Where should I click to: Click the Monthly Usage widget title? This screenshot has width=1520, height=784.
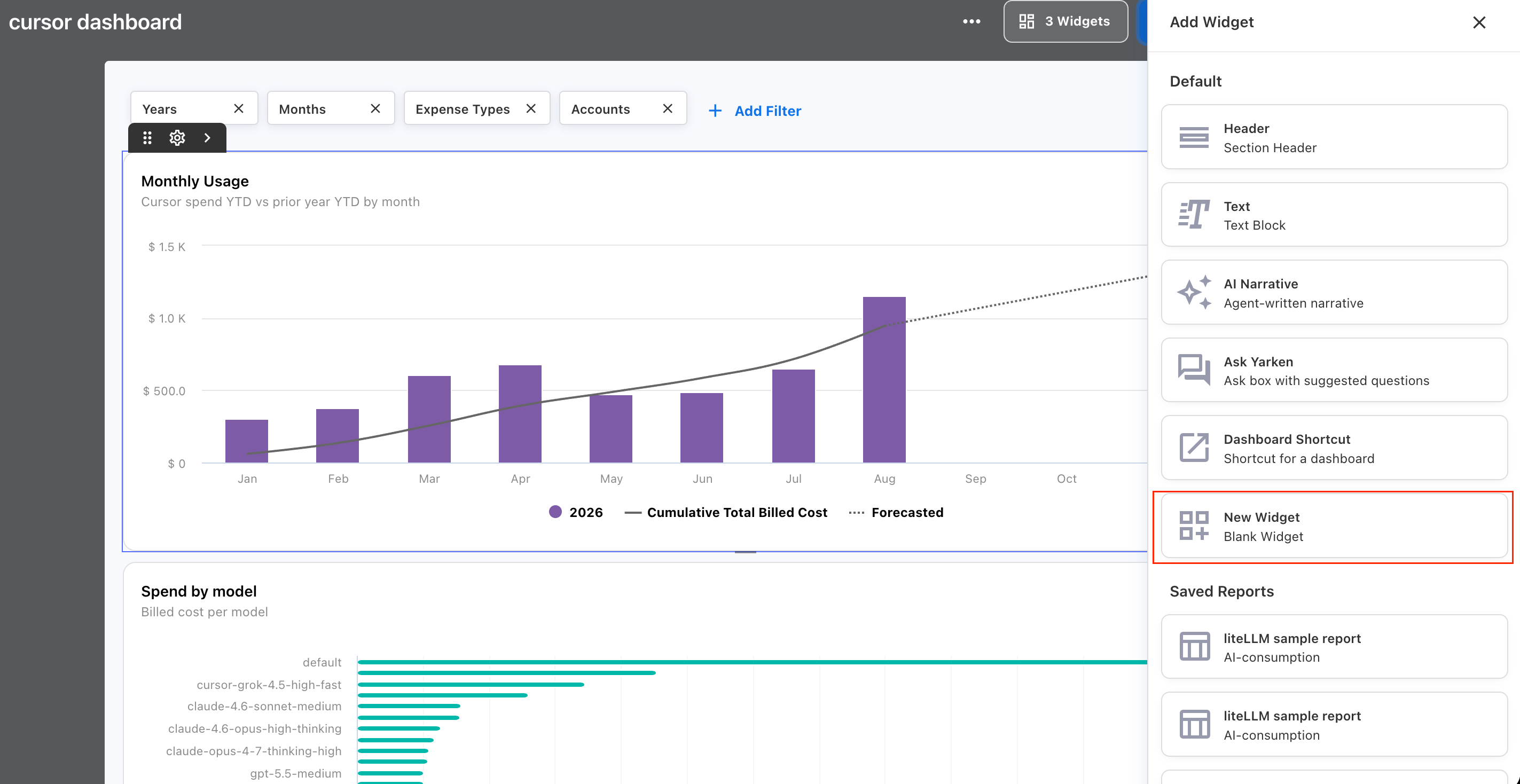coord(195,181)
